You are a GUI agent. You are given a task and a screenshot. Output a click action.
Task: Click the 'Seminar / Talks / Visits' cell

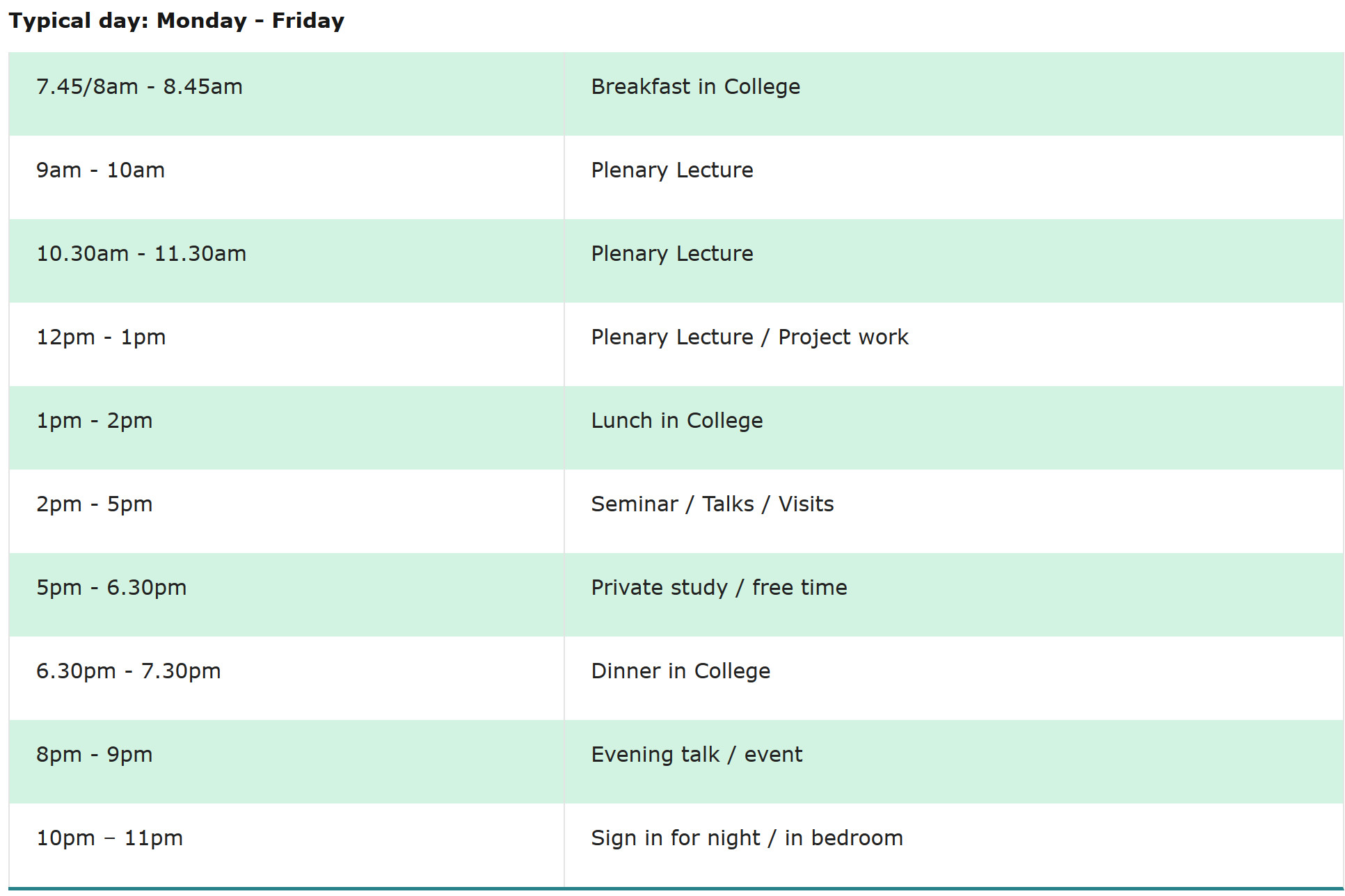click(953, 511)
